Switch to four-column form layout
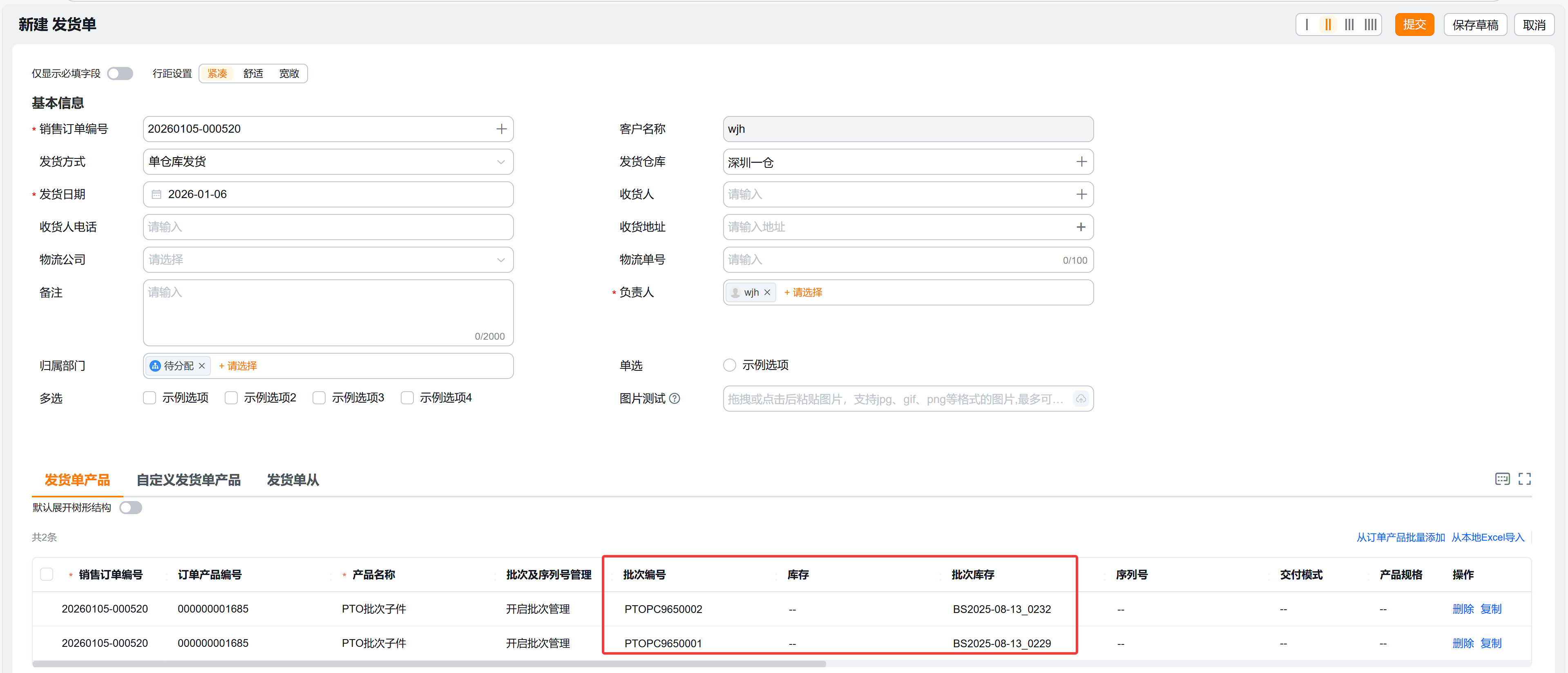The width and height of the screenshot is (1568, 673). click(1370, 25)
